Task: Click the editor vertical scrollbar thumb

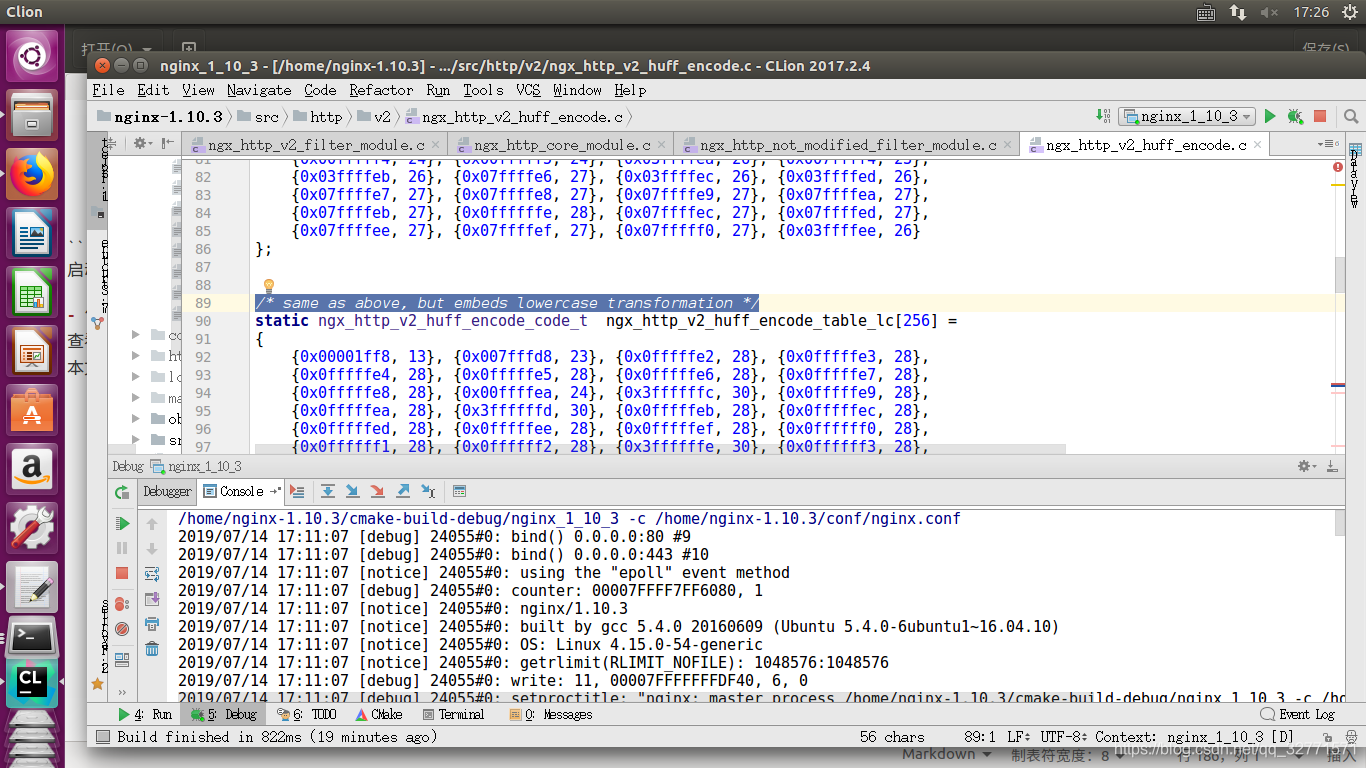Action: click(x=1340, y=275)
